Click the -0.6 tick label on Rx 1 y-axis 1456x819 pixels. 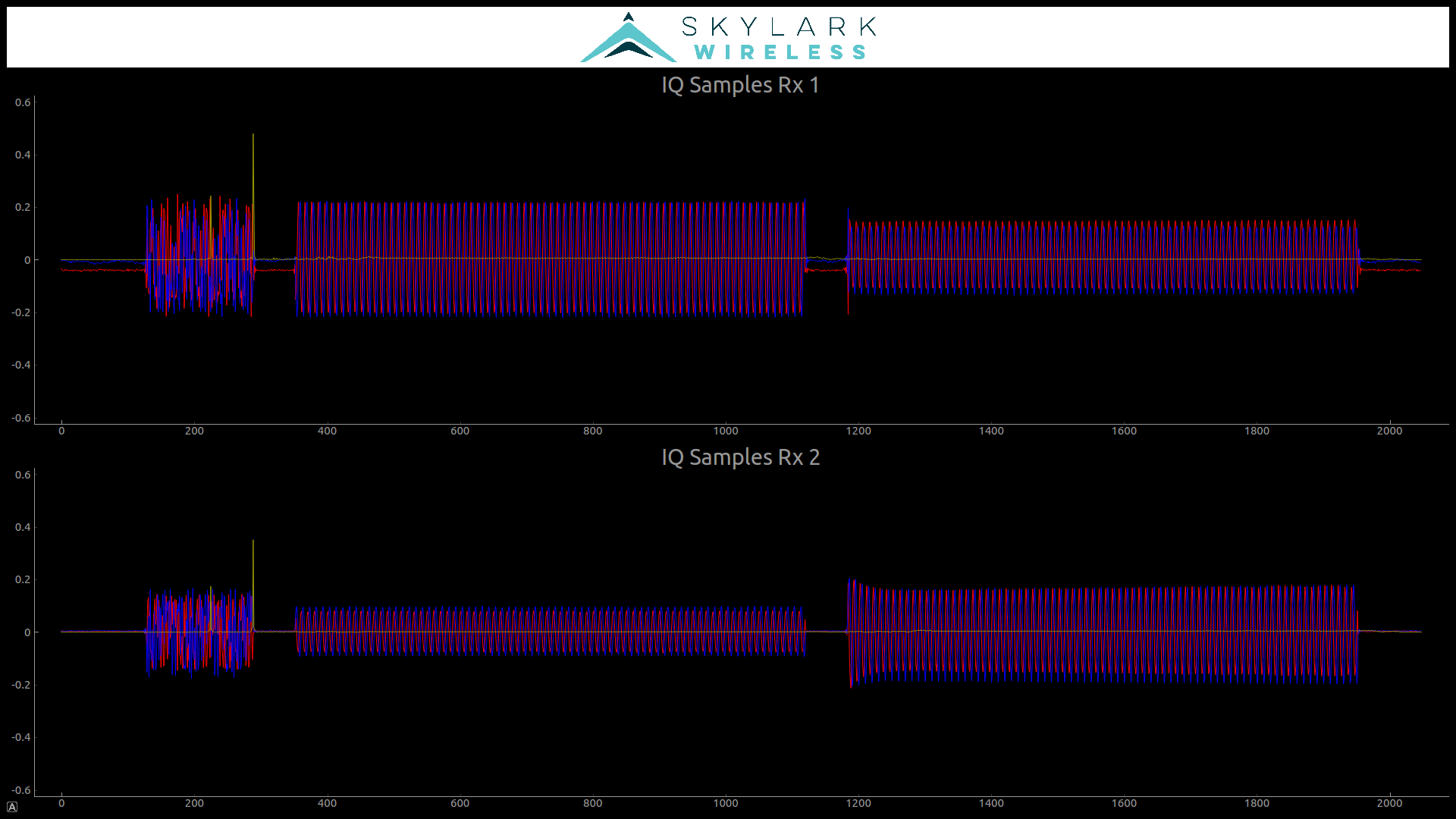coord(21,418)
